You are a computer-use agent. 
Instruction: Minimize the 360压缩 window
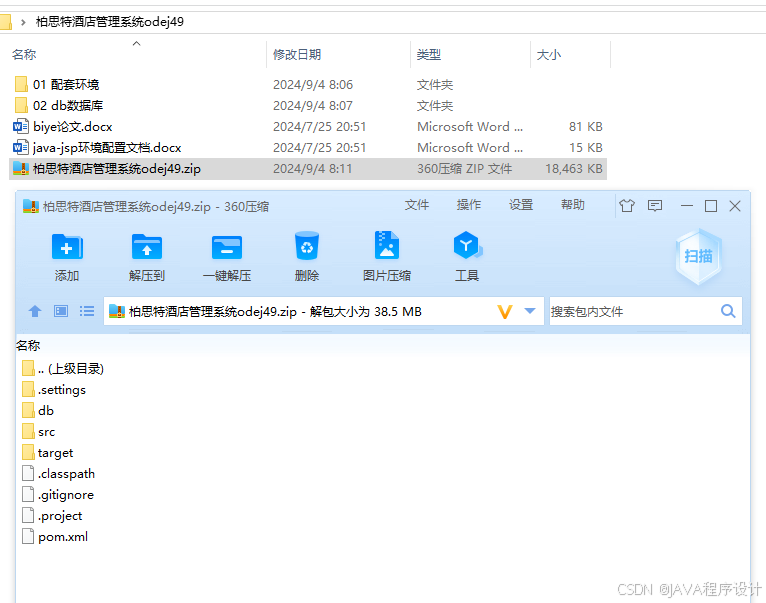pyautogui.click(x=686, y=206)
